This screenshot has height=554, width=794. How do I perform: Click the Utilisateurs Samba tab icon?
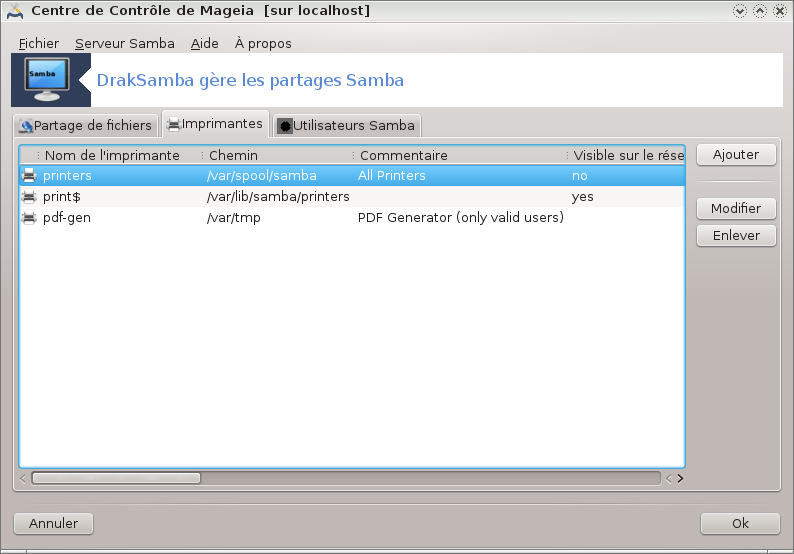click(x=284, y=126)
